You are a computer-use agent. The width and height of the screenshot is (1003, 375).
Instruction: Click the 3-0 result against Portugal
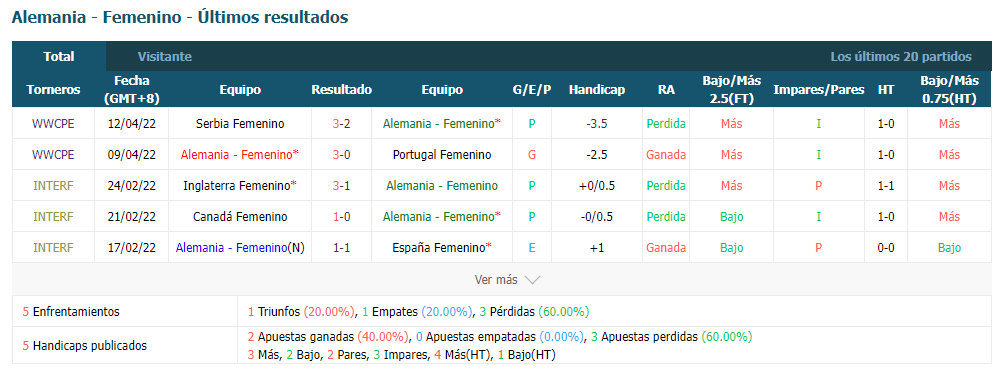pos(342,154)
